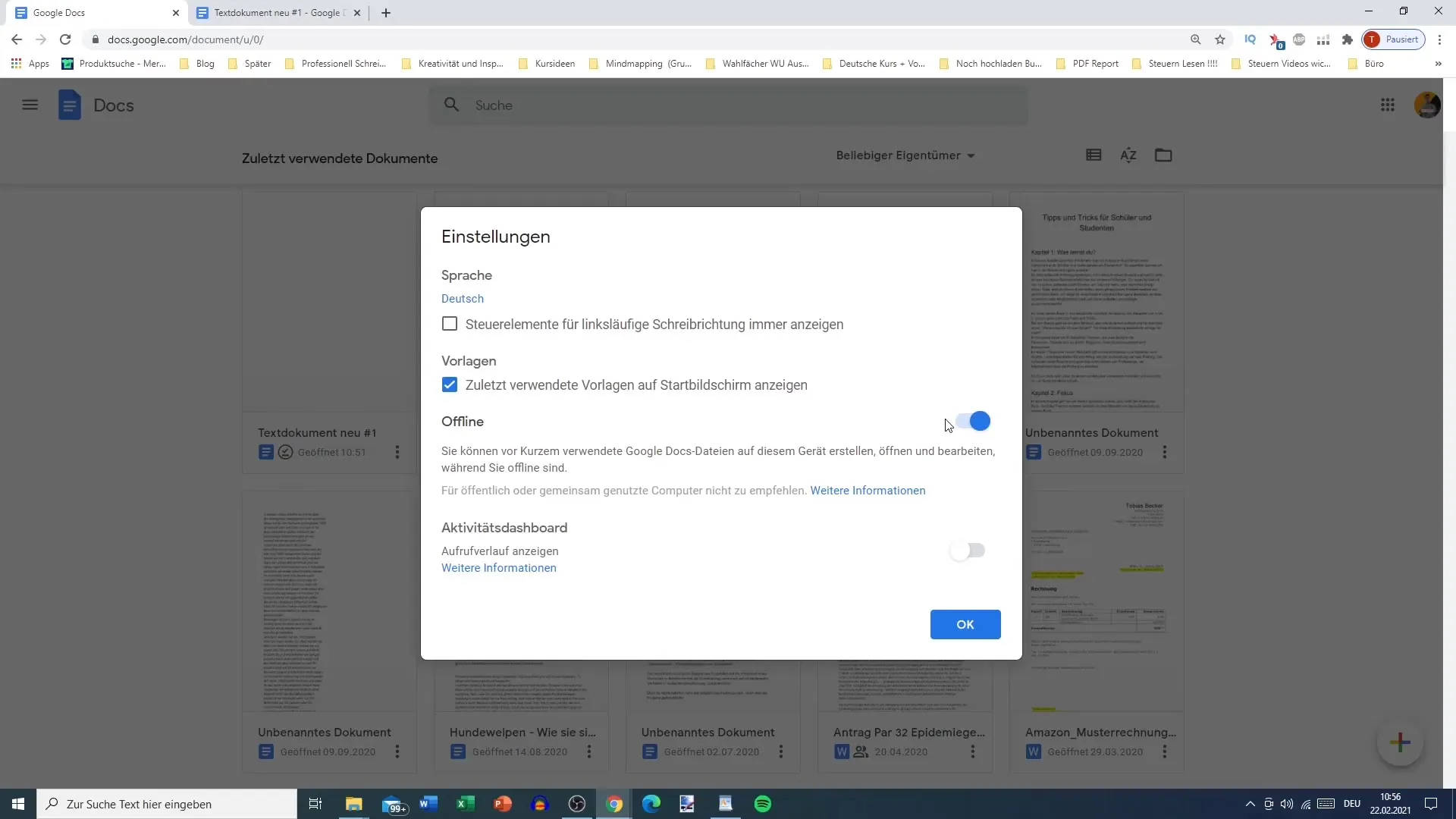Enable the Aufrufverlauf anzeigen toggle
The width and height of the screenshot is (1456, 819).
coord(968,551)
